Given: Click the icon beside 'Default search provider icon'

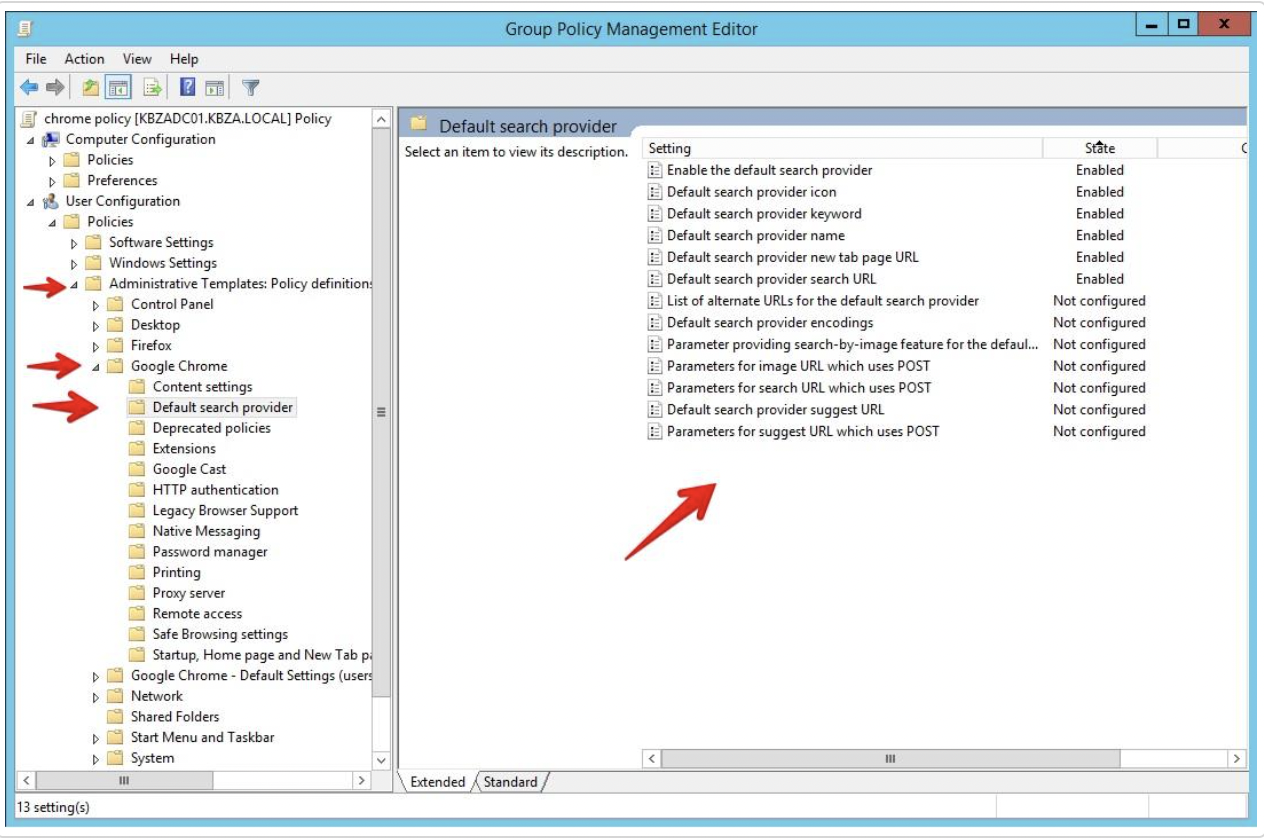Looking at the screenshot, I should coord(655,192).
